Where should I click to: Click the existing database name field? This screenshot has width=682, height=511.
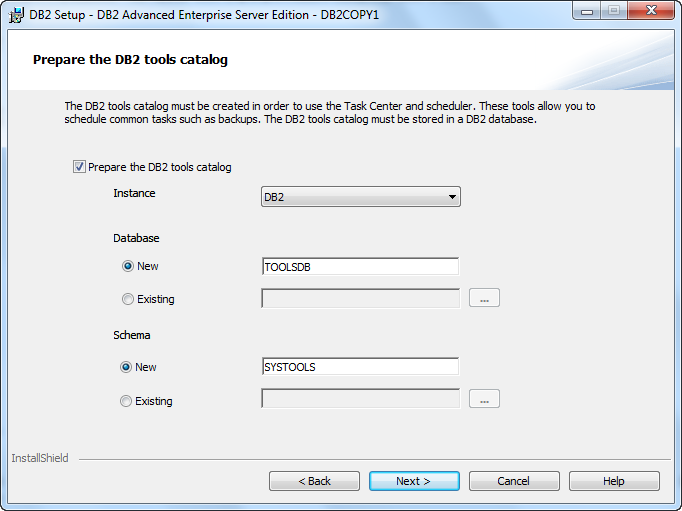[x=360, y=298]
